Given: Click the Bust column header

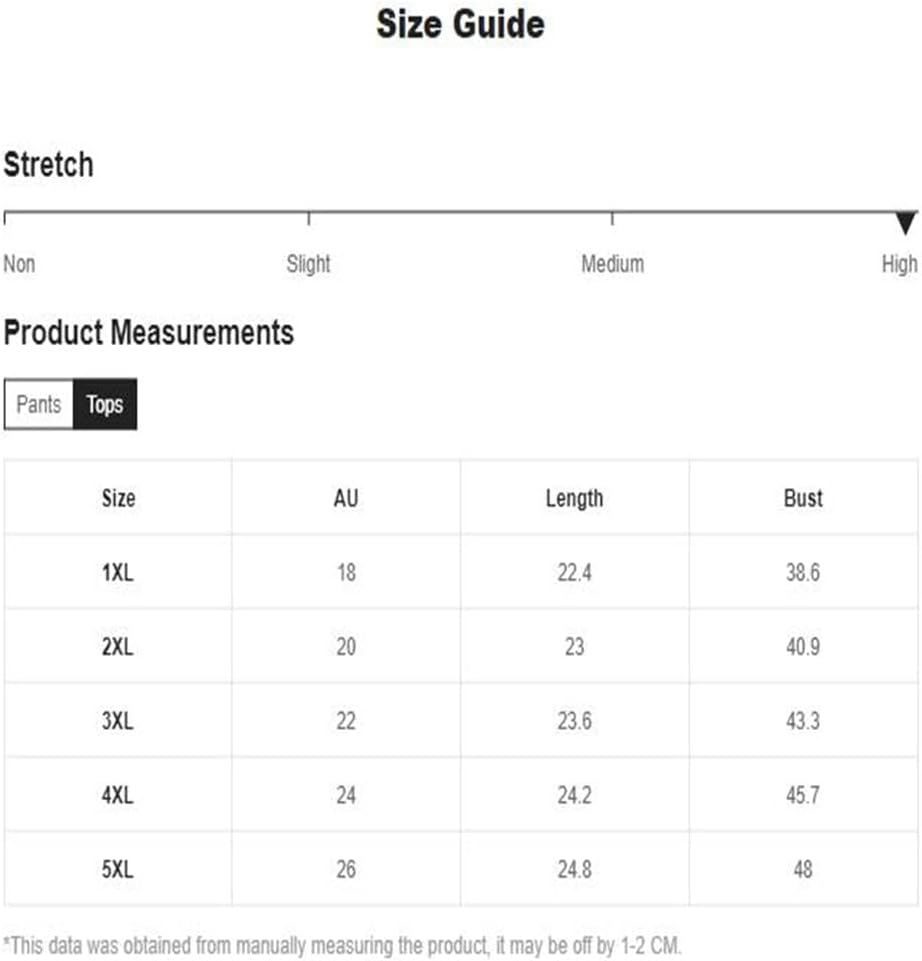Looking at the screenshot, I should (x=803, y=498).
